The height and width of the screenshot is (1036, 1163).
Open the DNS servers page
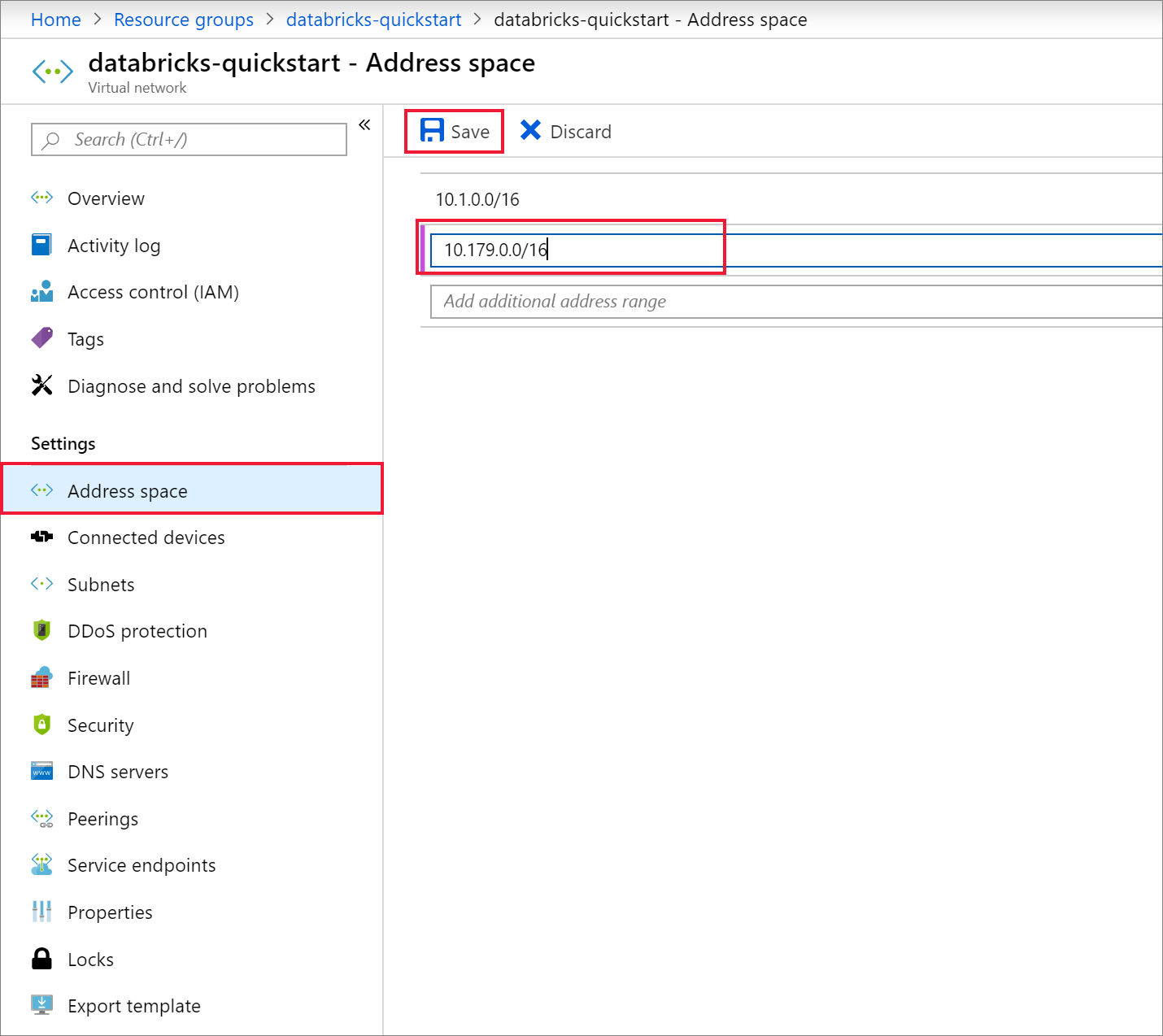(41, 771)
